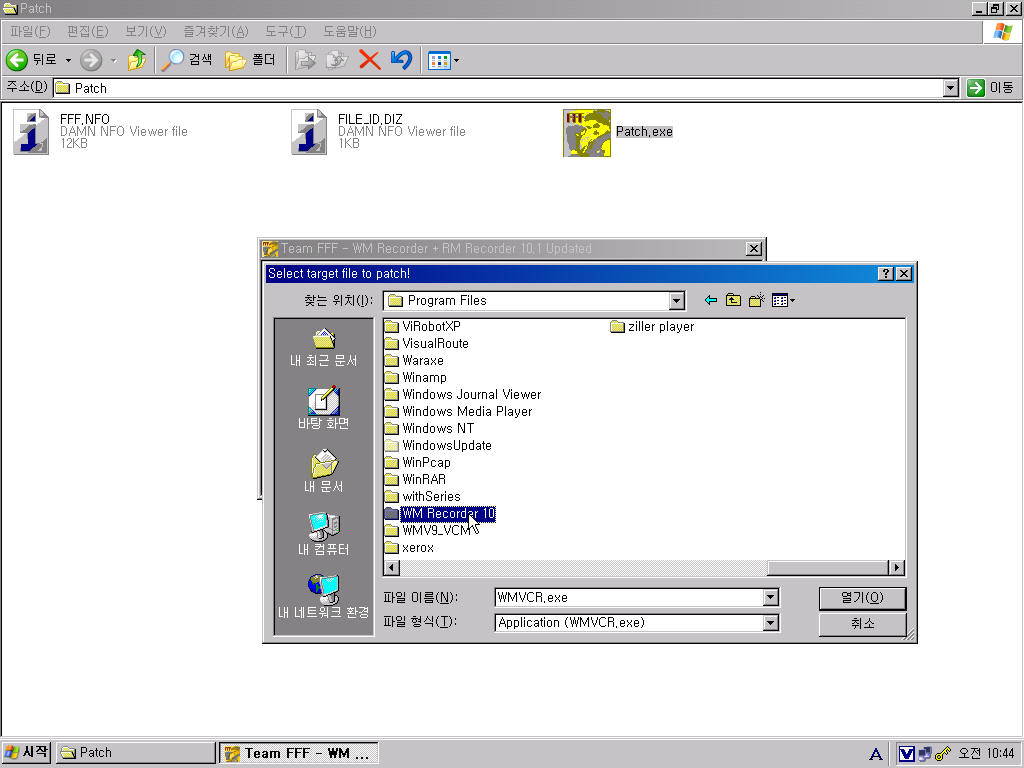This screenshot has width=1024, height=768.
Task: Click the dialog help question mark button
Action: coord(885,274)
